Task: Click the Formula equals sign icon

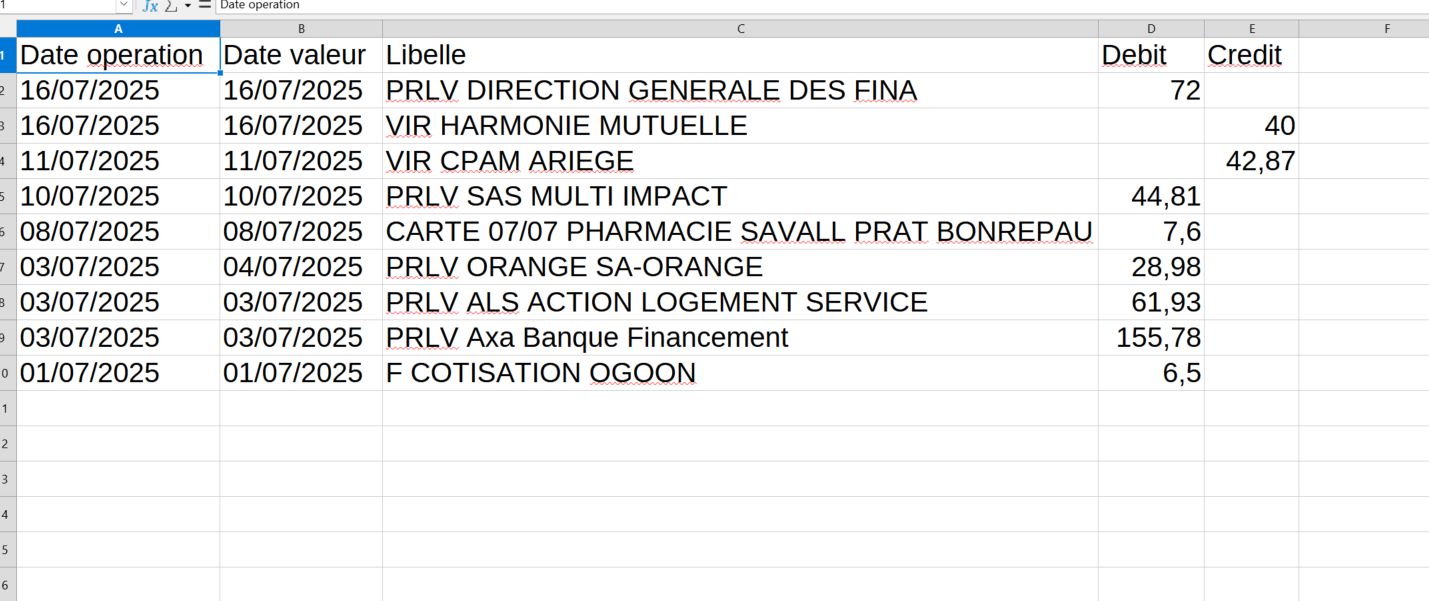Action: [x=205, y=5]
